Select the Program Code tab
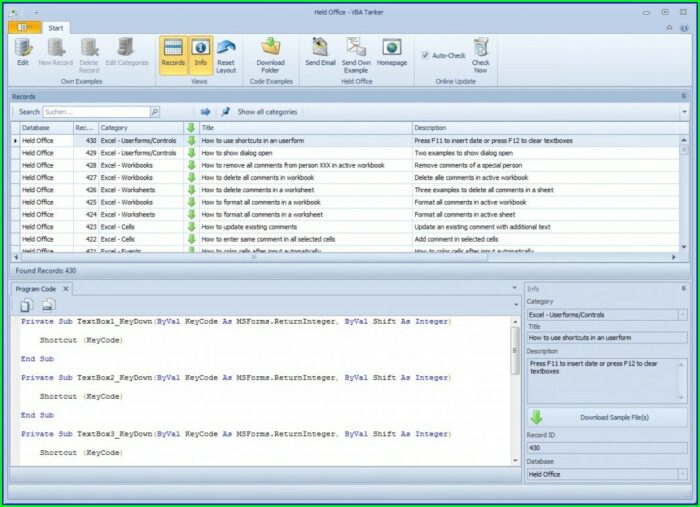This screenshot has height=507, width=700. (36, 289)
